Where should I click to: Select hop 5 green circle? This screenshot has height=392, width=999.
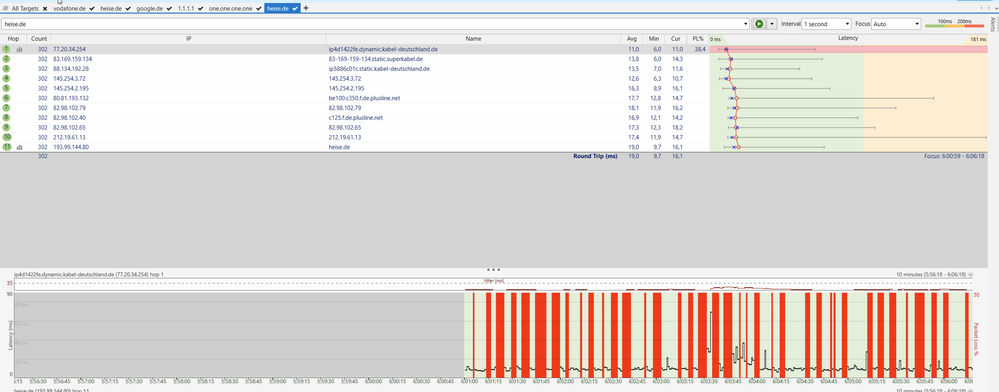click(x=6, y=88)
